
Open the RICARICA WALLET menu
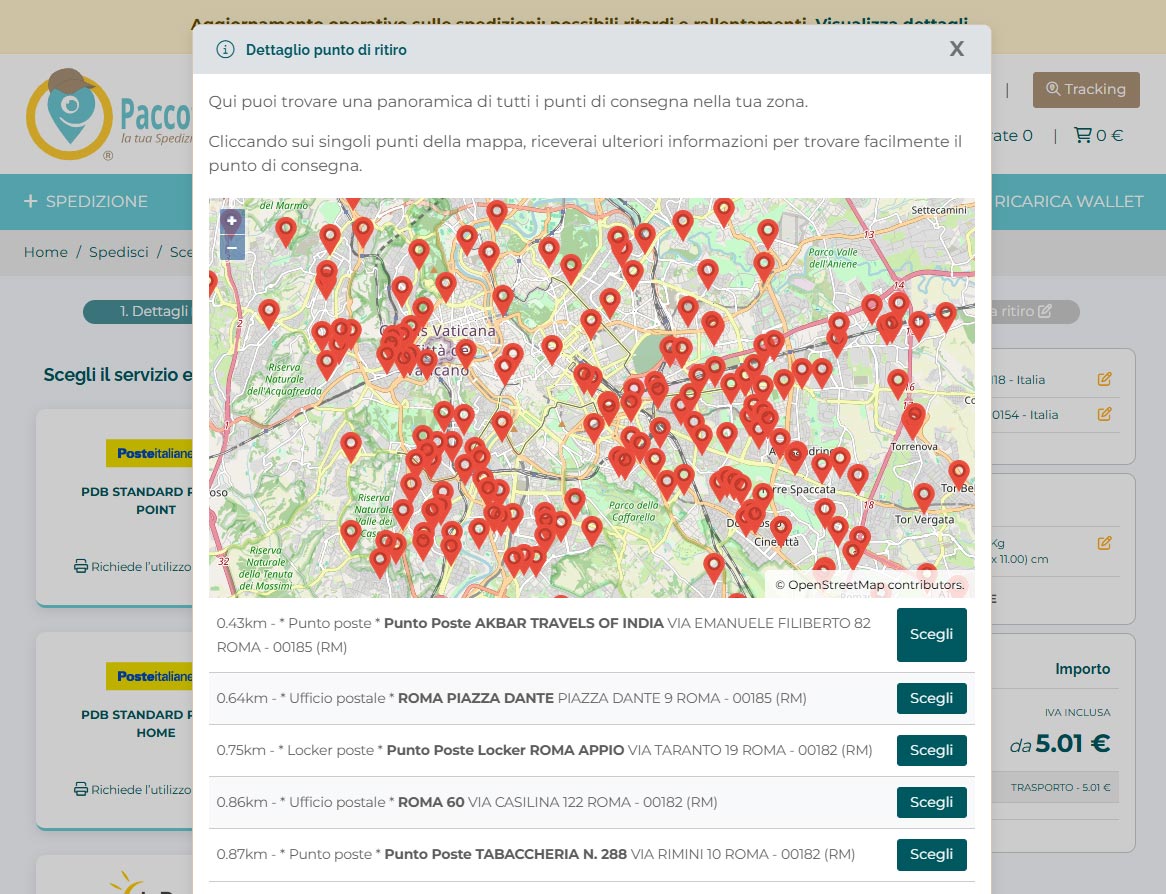(x=1069, y=202)
